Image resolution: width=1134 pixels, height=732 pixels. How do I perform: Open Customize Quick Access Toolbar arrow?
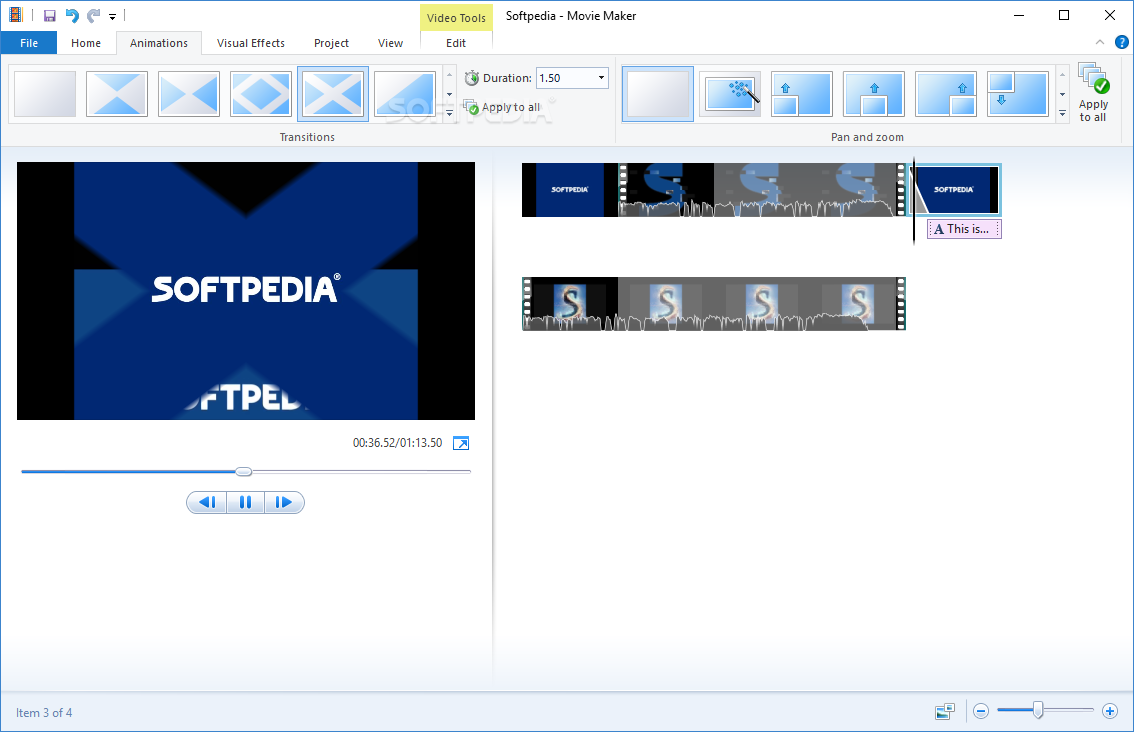[112, 16]
